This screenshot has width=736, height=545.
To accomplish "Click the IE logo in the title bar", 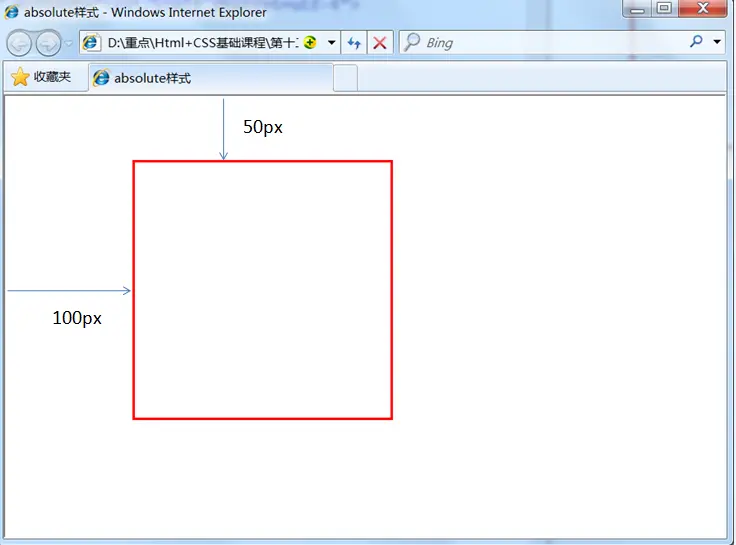I will coord(12,12).
